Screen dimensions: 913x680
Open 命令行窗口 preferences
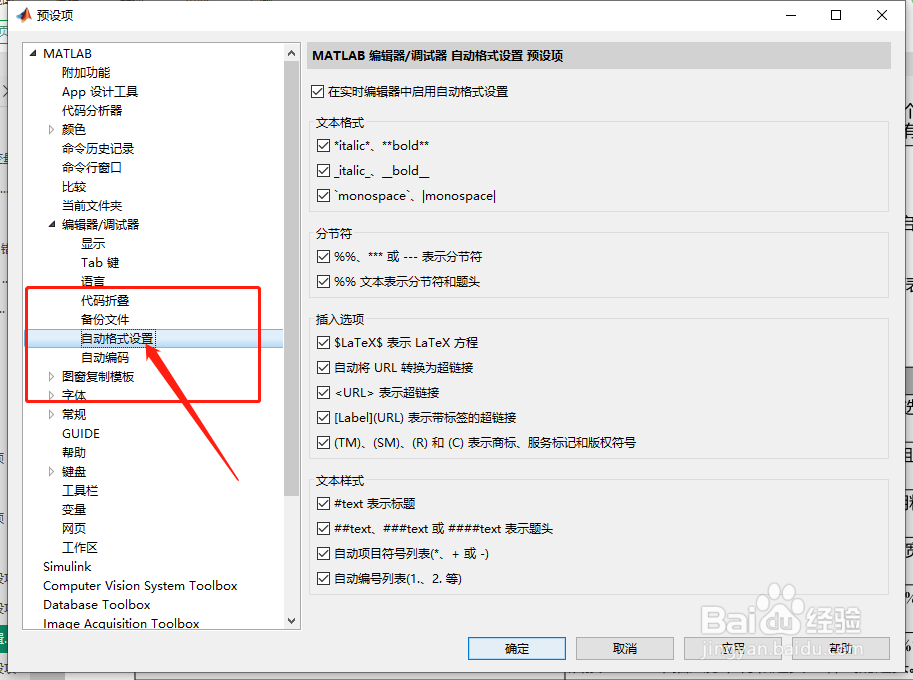(92, 168)
